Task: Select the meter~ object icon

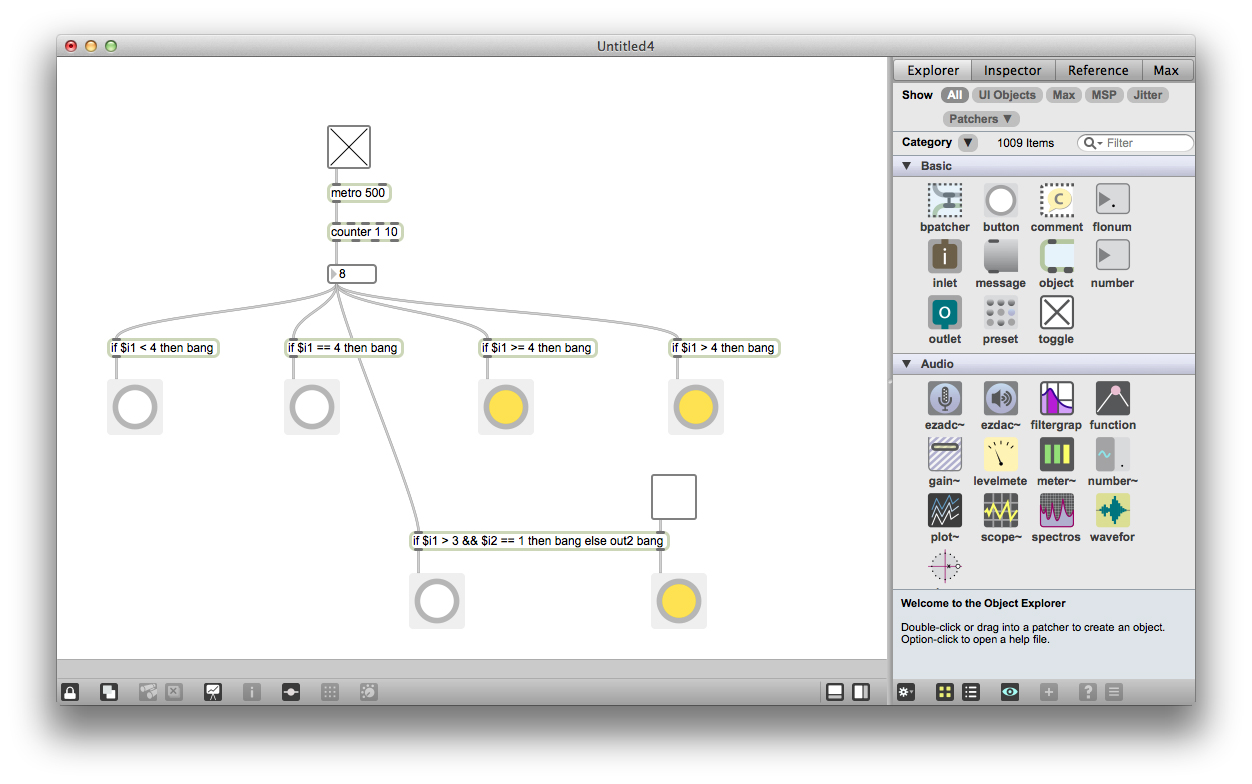Action: tap(1057, 454)
